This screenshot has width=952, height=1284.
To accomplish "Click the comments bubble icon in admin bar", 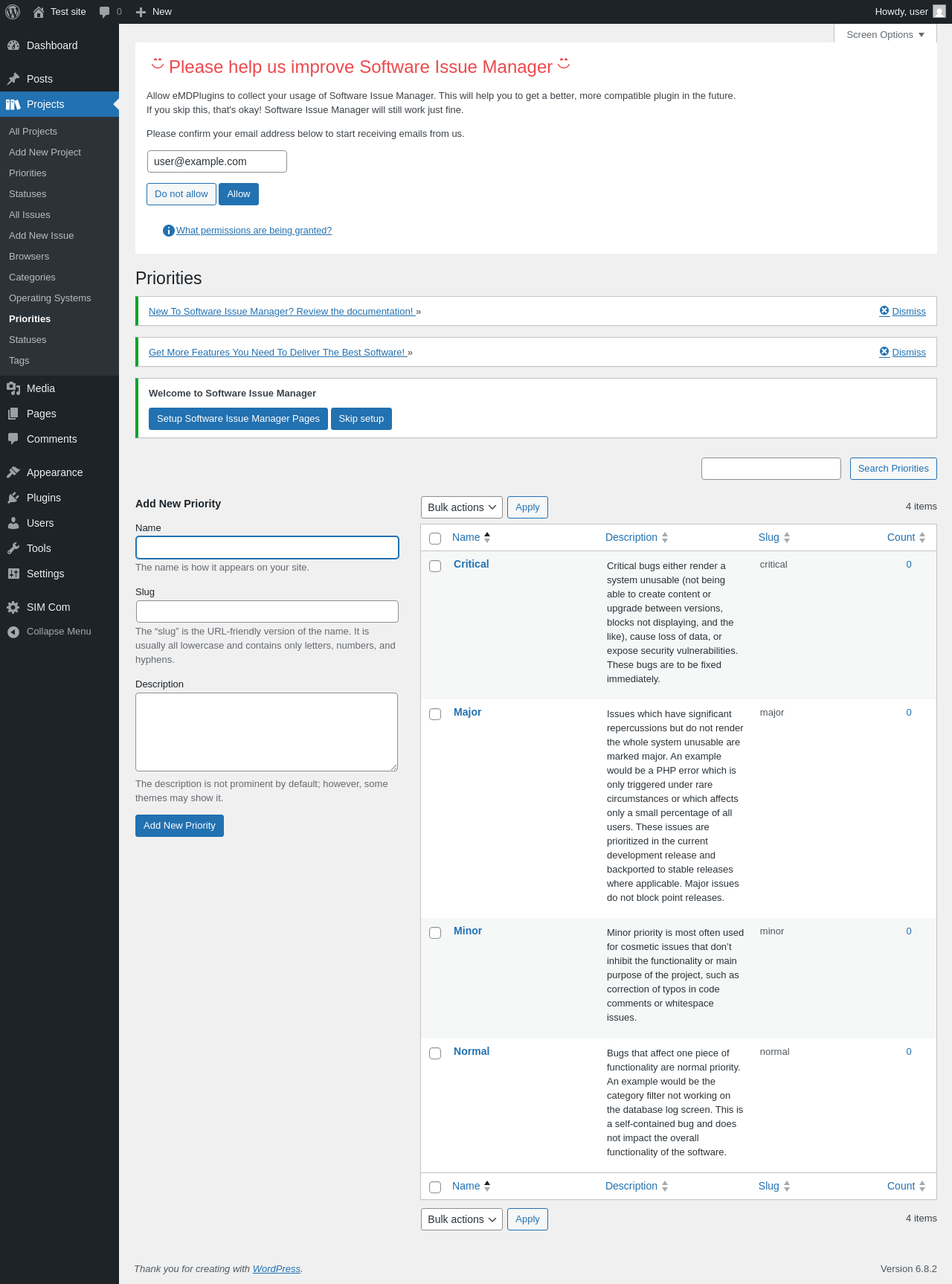I will click(x=104, y=12).
